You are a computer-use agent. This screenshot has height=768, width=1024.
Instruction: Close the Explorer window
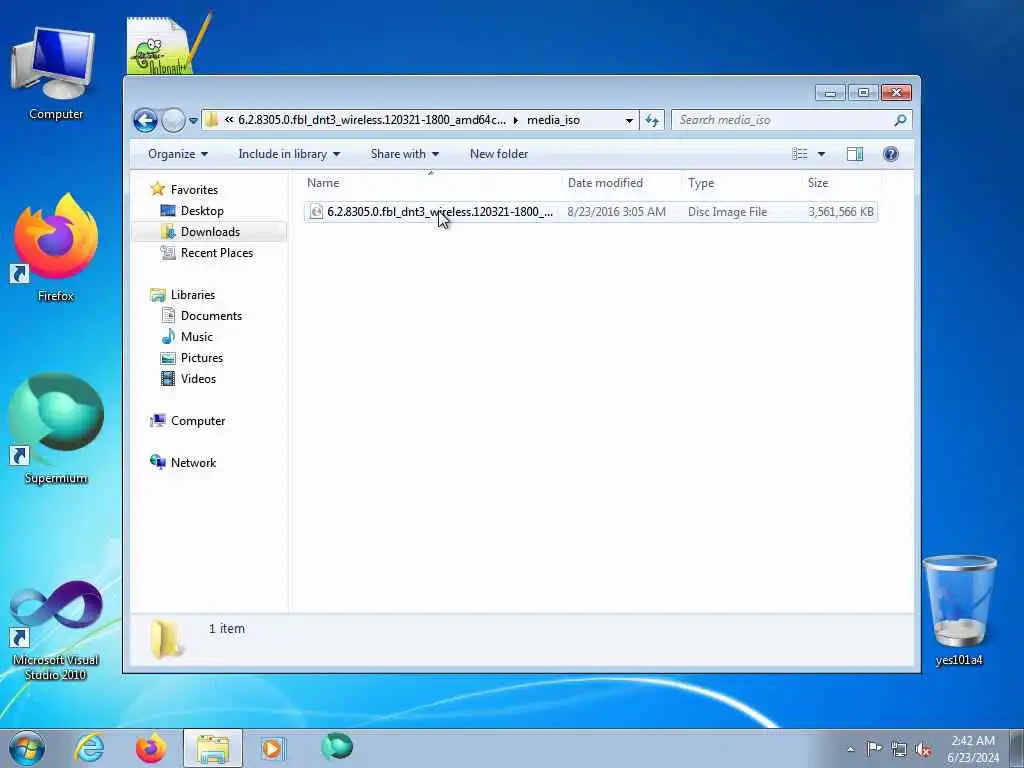(x=896, y=93)
